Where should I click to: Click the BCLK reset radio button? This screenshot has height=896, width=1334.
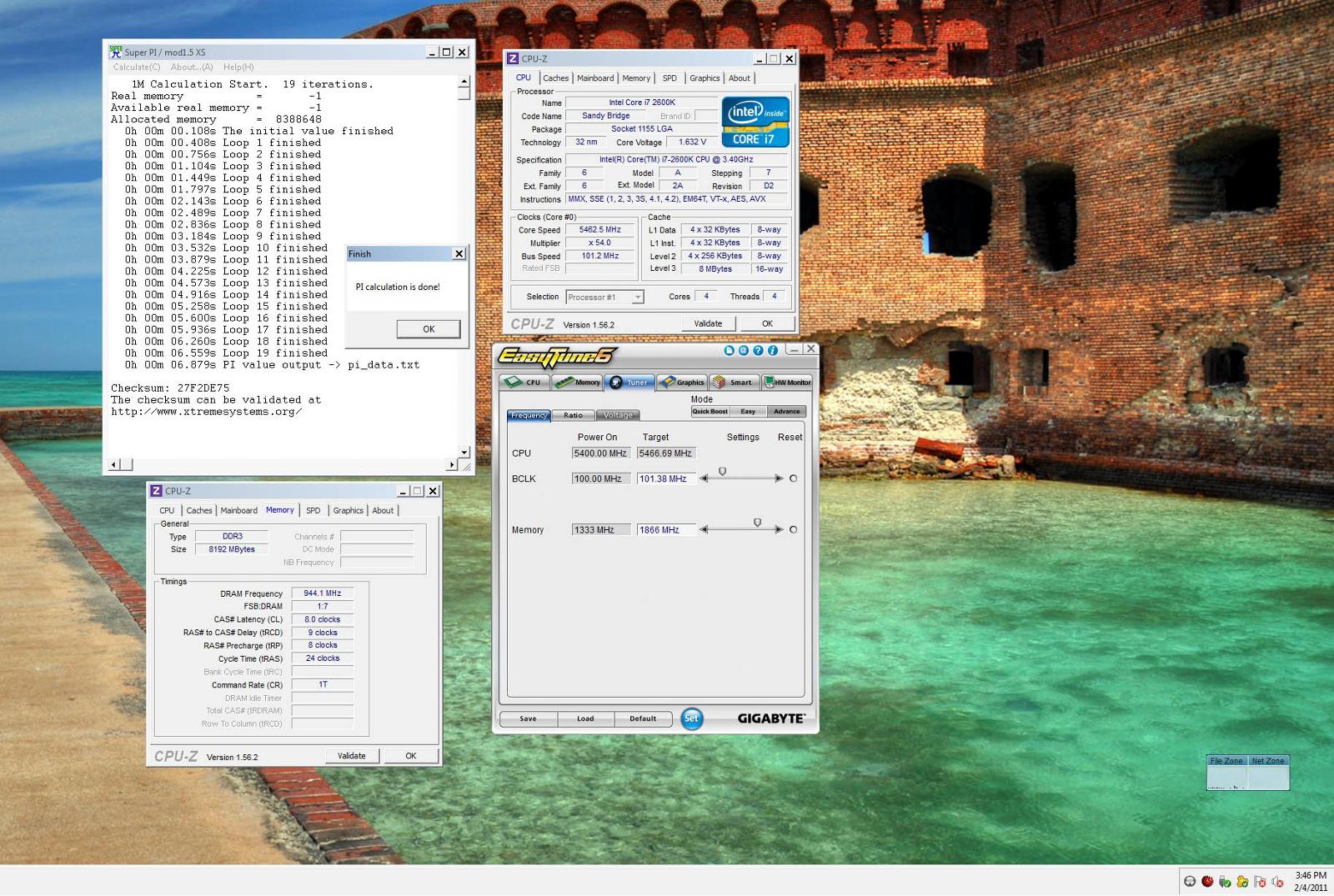(x=793, y=478)
